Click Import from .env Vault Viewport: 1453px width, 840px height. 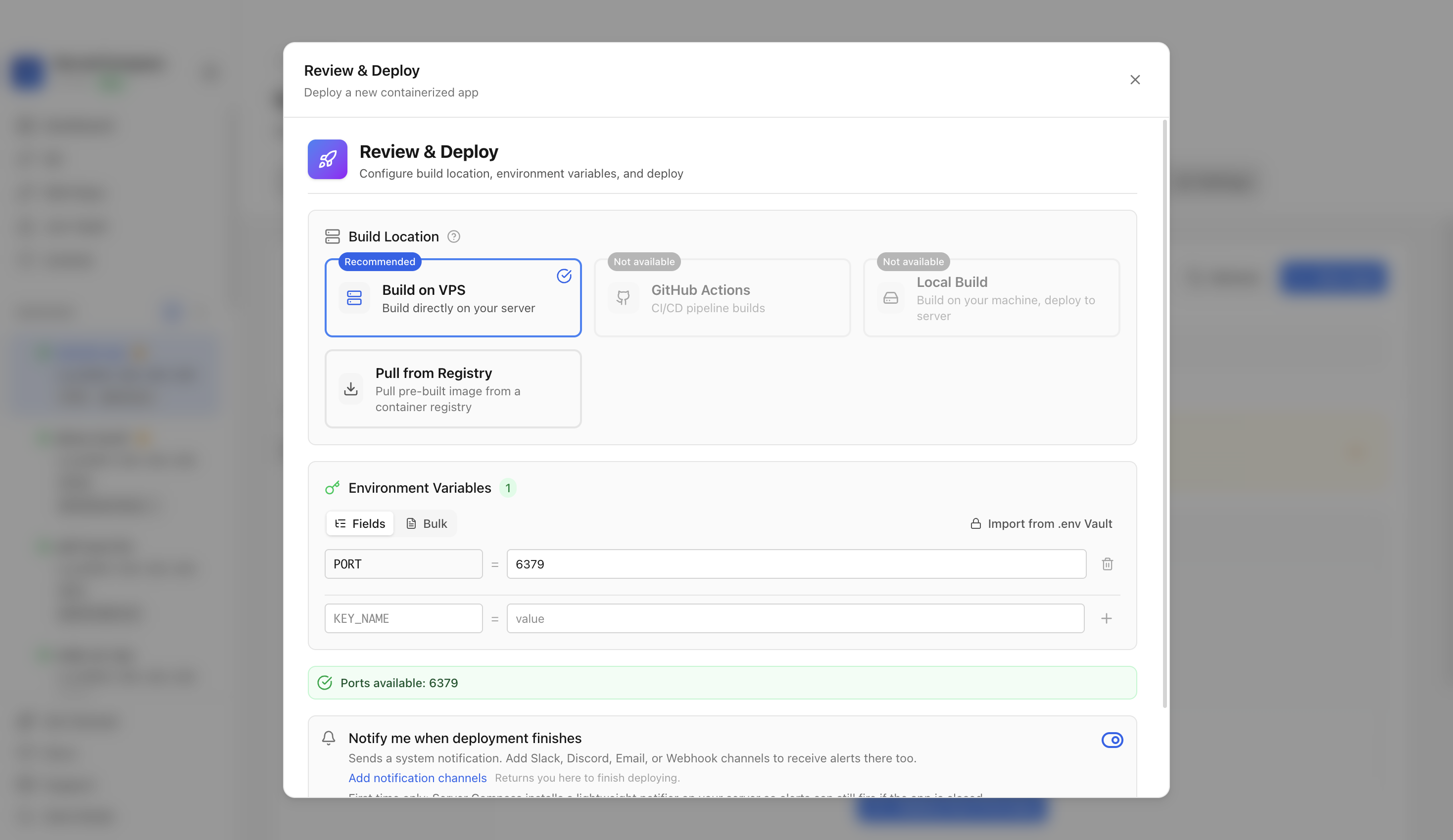click(1041, 523)
